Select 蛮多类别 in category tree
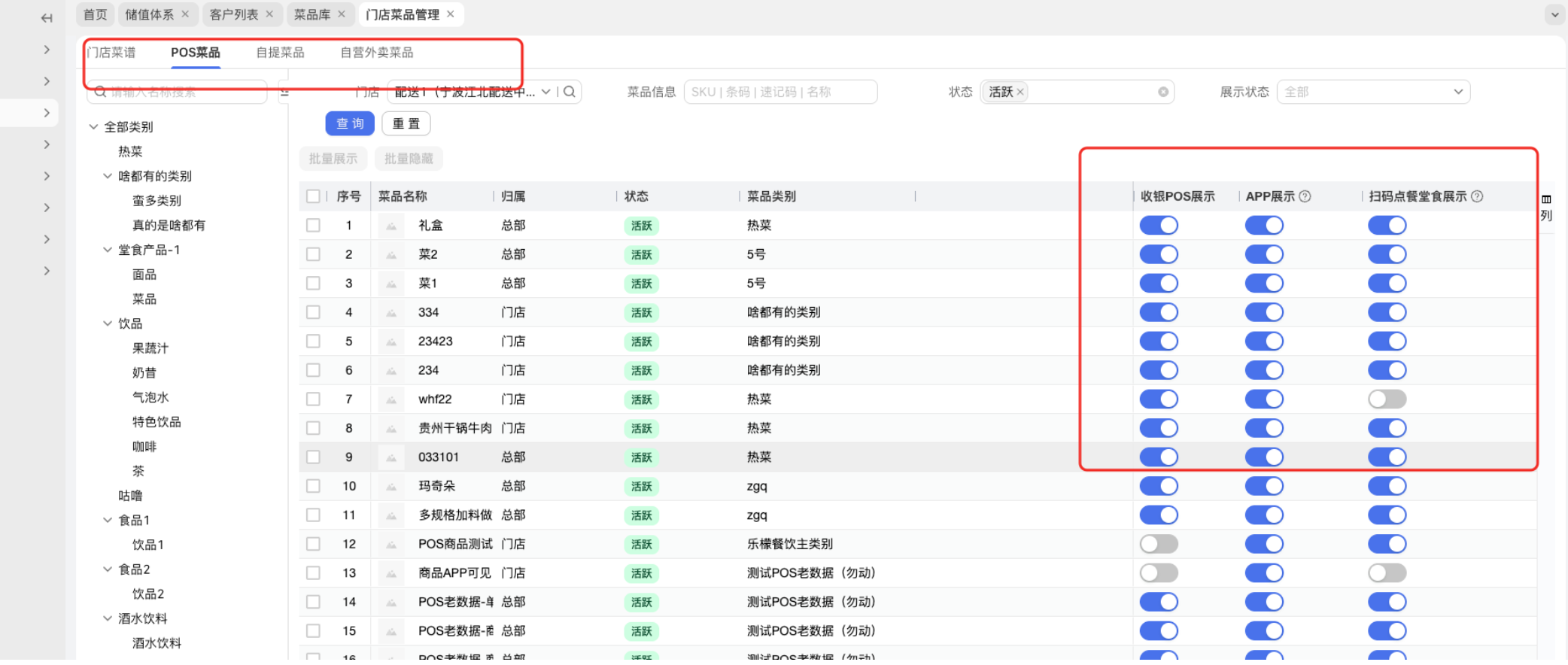The image size is (1568, 665). (156, 201)
